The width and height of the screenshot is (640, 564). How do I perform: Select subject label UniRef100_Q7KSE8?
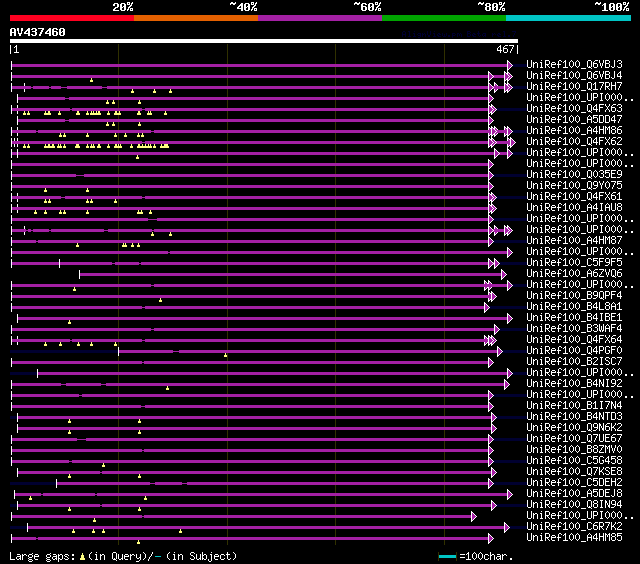(x=574, y=472)
